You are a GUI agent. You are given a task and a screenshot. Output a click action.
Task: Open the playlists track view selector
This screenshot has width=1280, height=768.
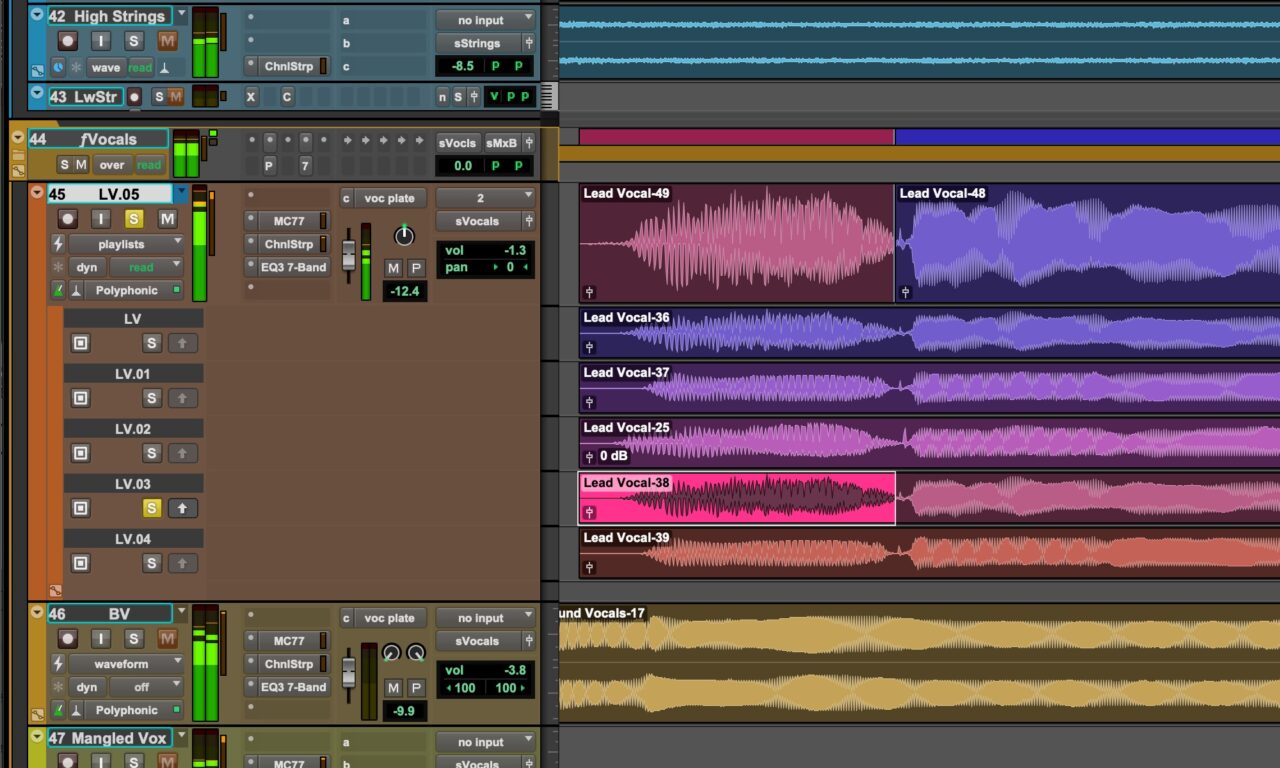pyautogui.click(x=126, y=243)
